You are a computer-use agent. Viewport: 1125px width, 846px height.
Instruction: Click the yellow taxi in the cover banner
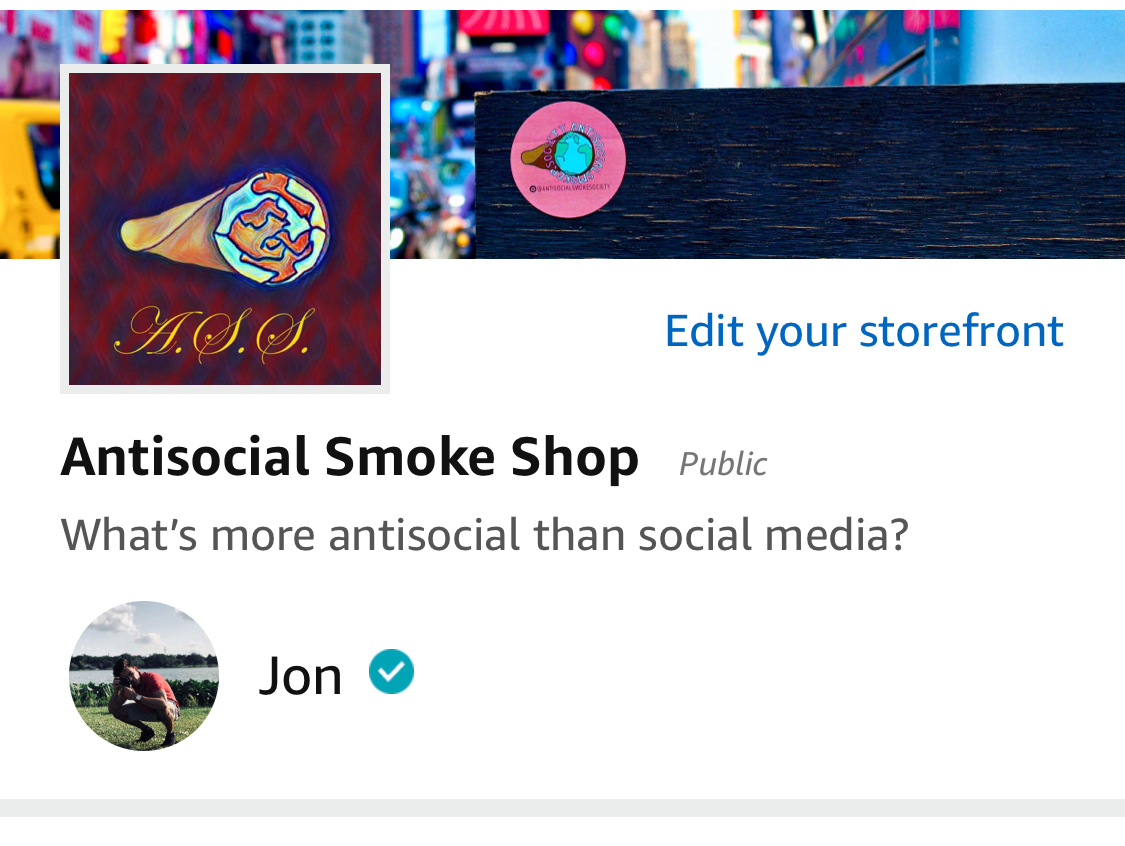tap(29, 179)
